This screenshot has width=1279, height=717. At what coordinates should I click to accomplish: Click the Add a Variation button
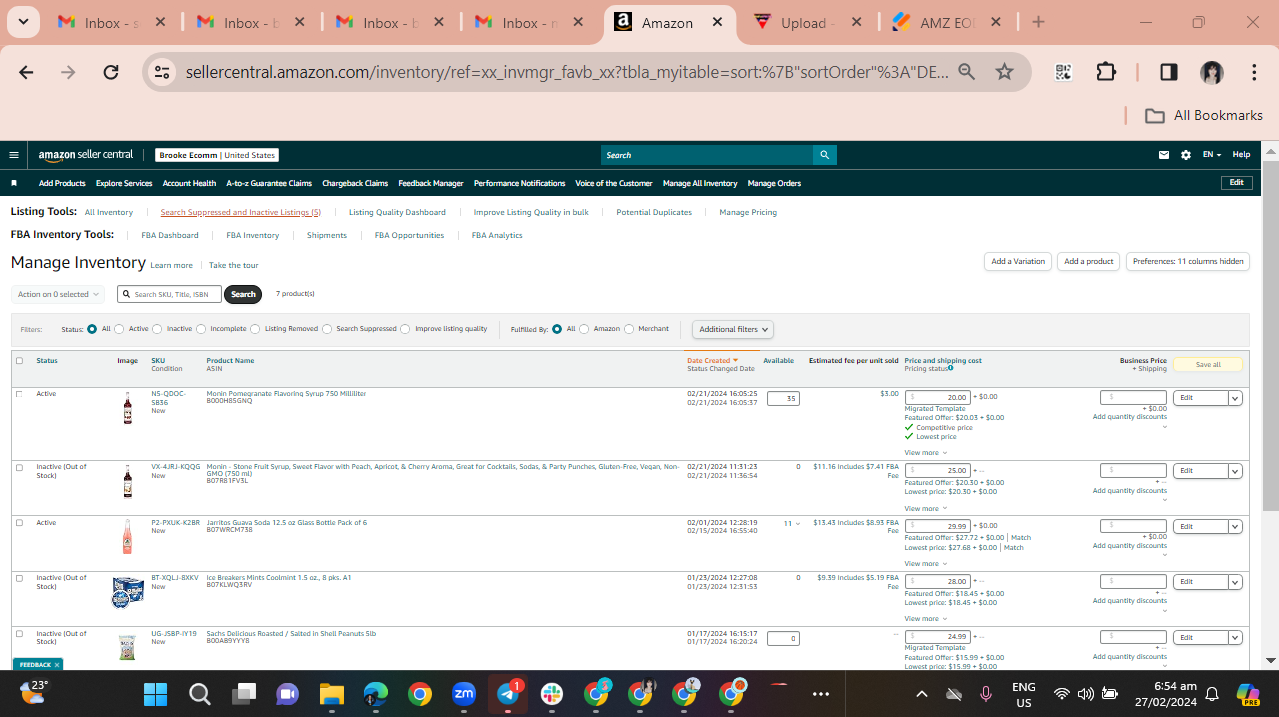tap(1018, 262)
